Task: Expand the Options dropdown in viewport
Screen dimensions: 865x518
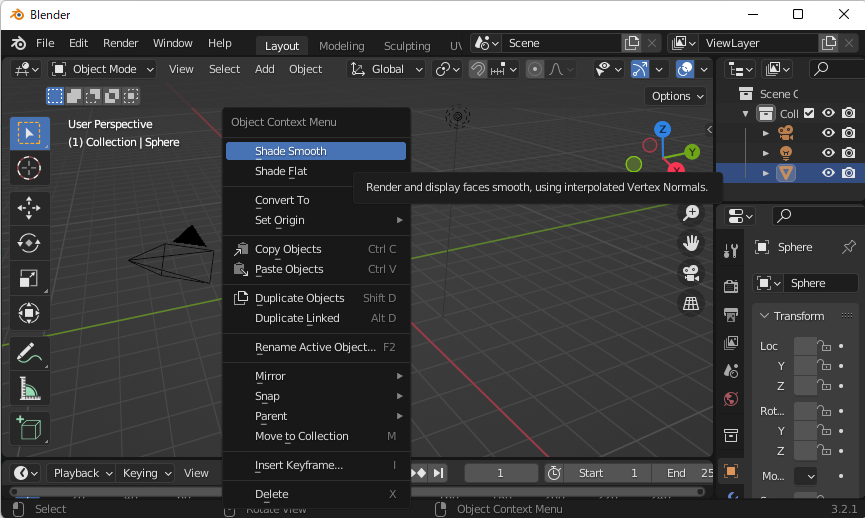Action: pyautogui.click(x=677, y=96)
